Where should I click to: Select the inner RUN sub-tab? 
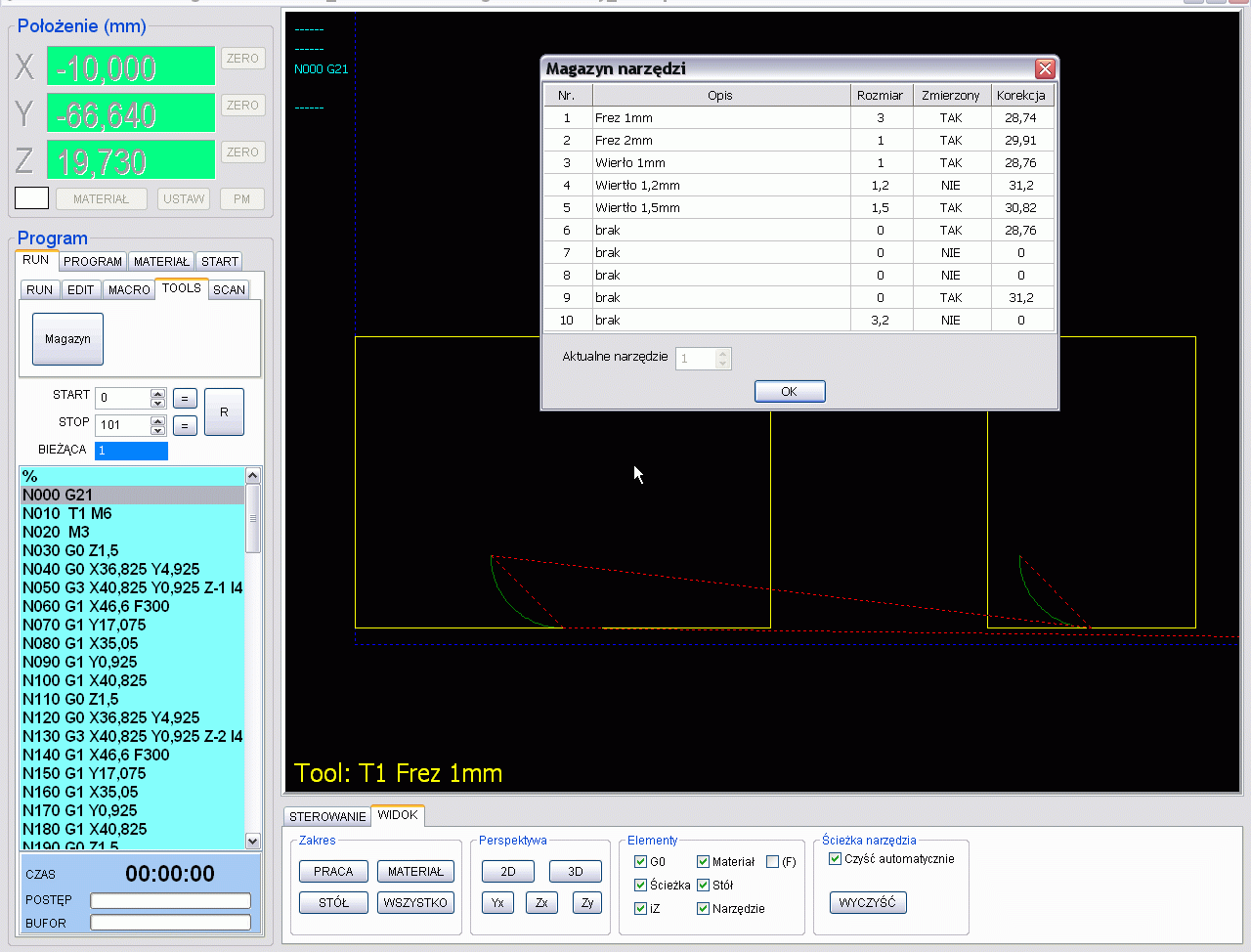coord(40,289)
